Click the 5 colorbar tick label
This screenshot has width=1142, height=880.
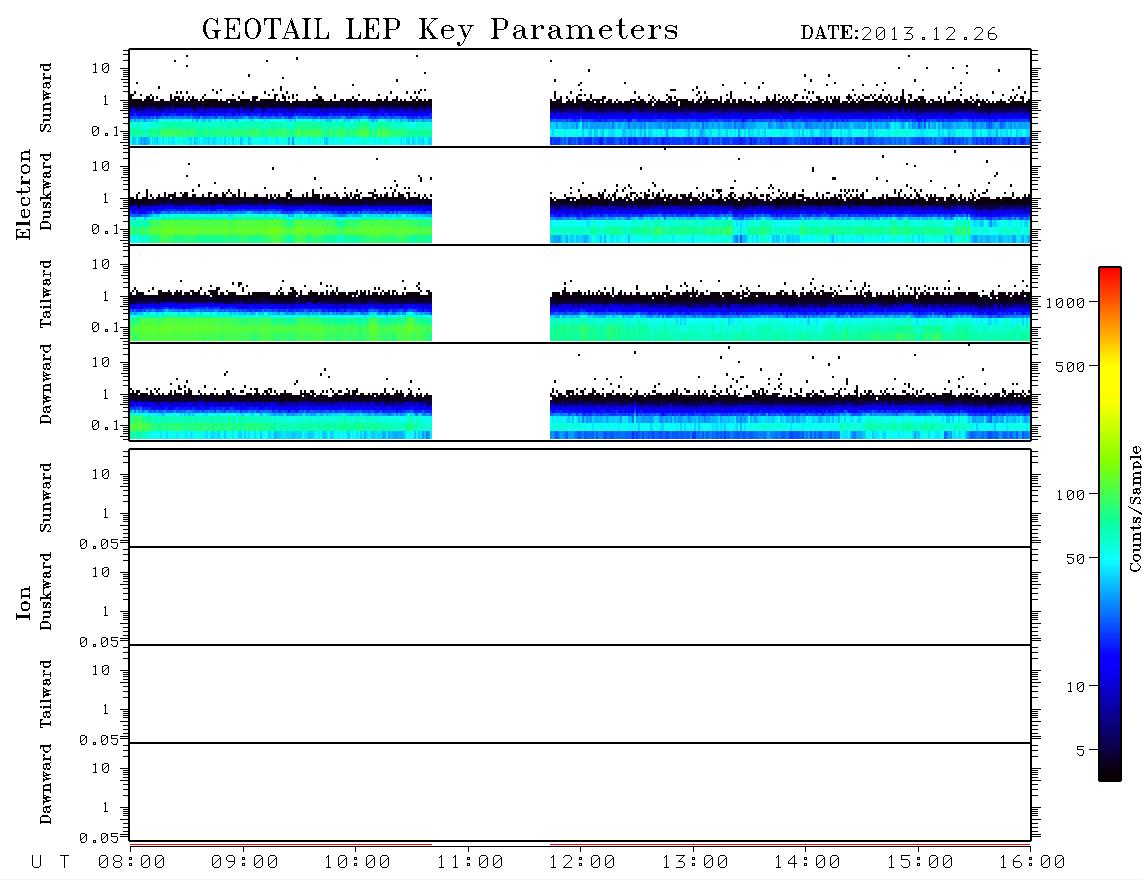pos(1081,751)
